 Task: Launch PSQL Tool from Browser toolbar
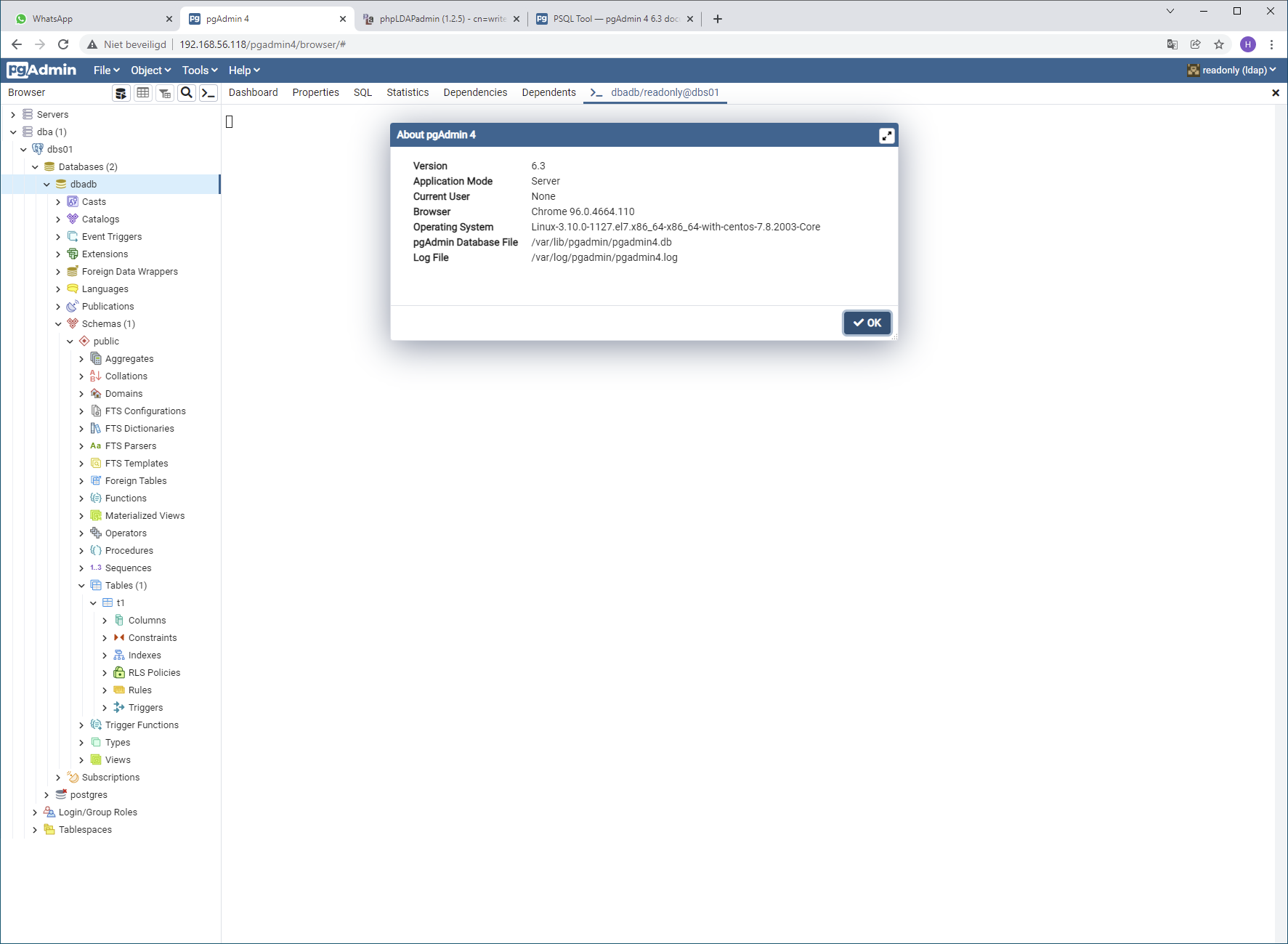click(x=208, y=93)
